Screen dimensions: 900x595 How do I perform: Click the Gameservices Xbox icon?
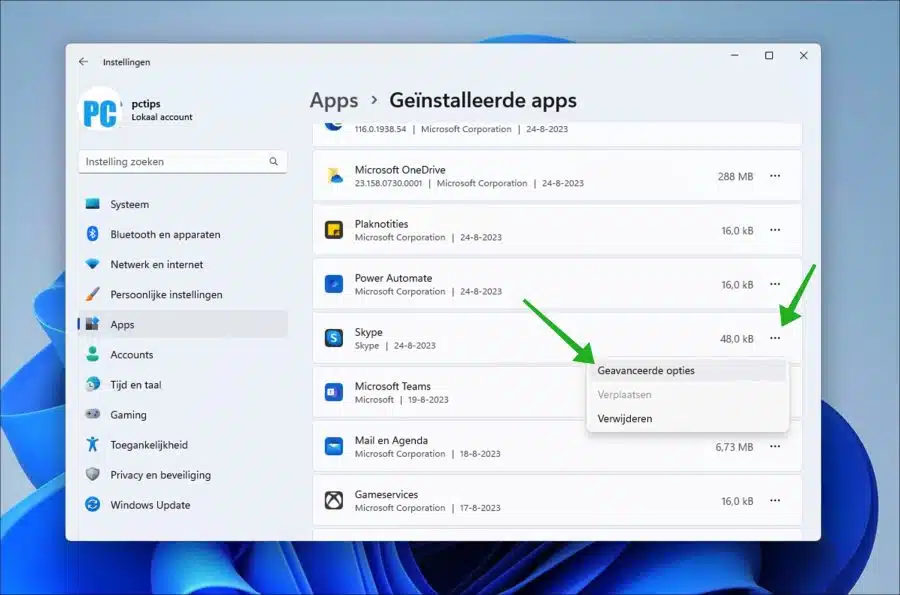334,500
